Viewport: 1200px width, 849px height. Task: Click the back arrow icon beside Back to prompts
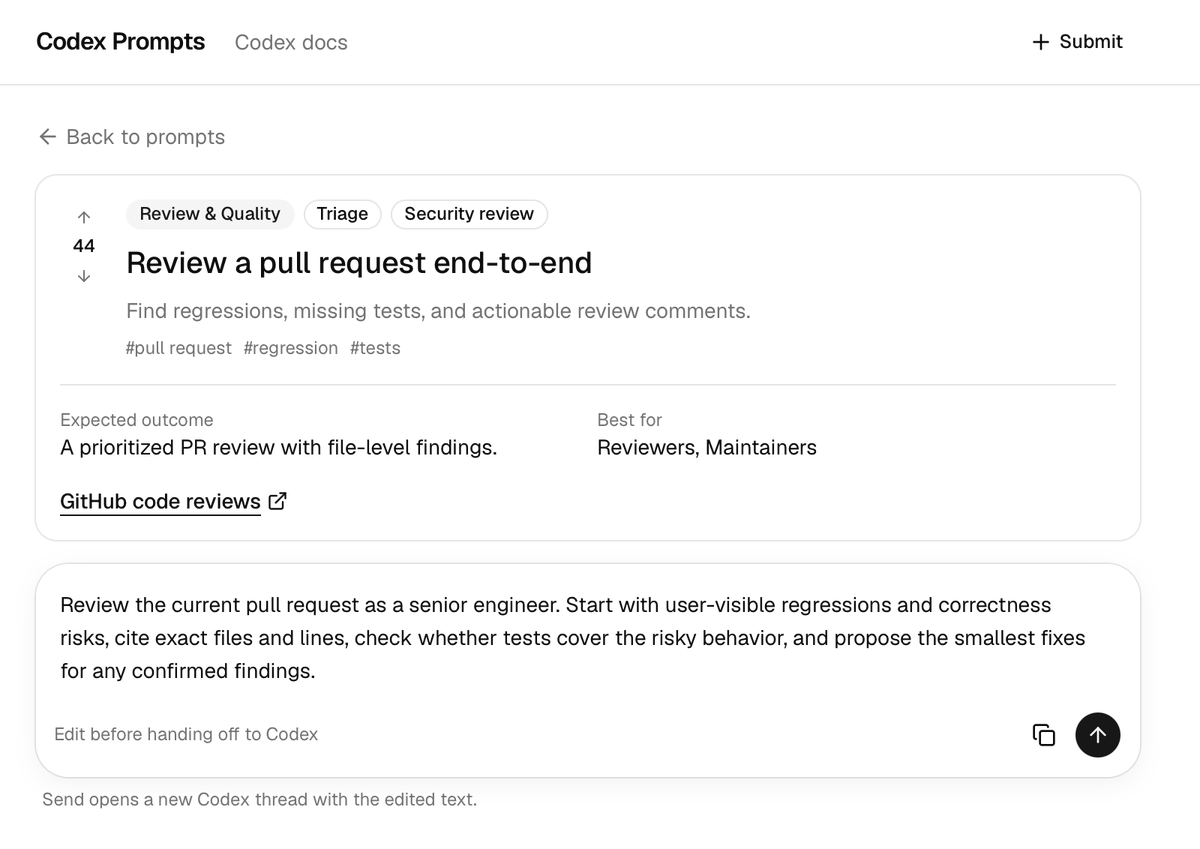[47, 137]
